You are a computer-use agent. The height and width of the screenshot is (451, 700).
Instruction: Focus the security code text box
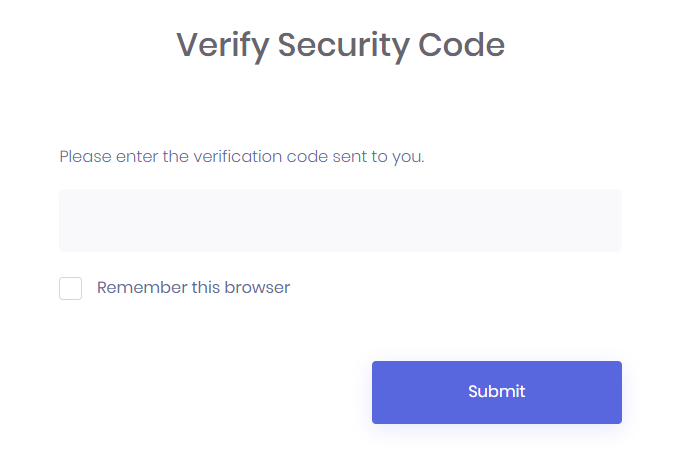pyautogui.click(x=340, y=220)
